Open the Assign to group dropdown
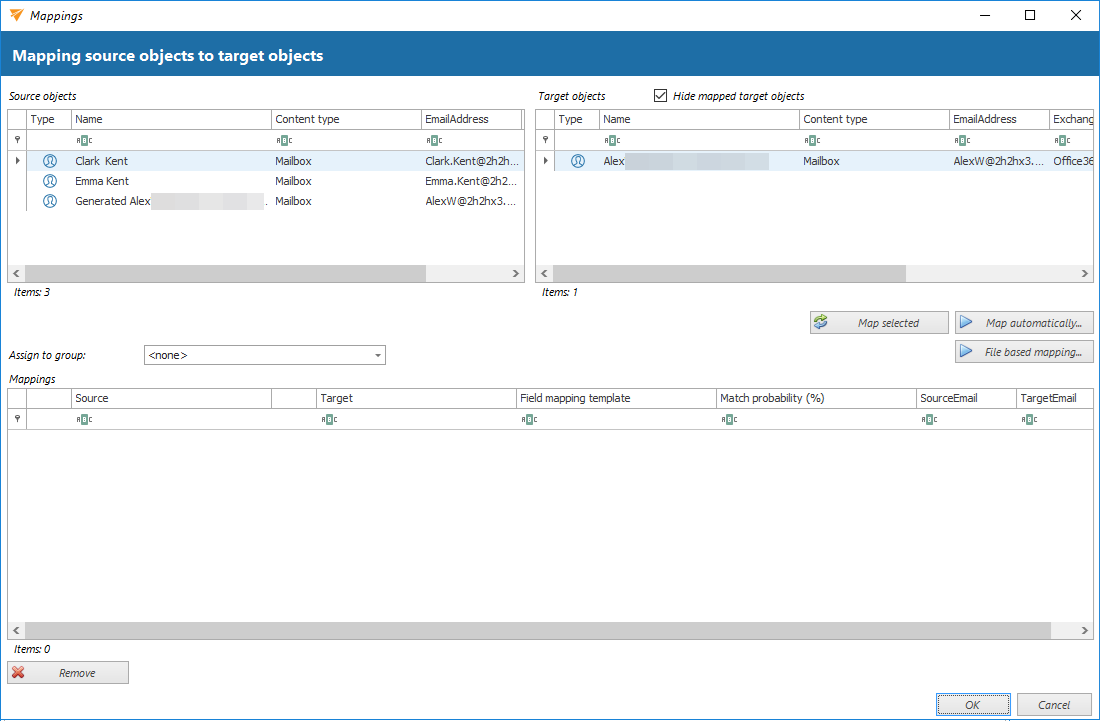This screenshot has height=721, width=1100. click(378, 355)
